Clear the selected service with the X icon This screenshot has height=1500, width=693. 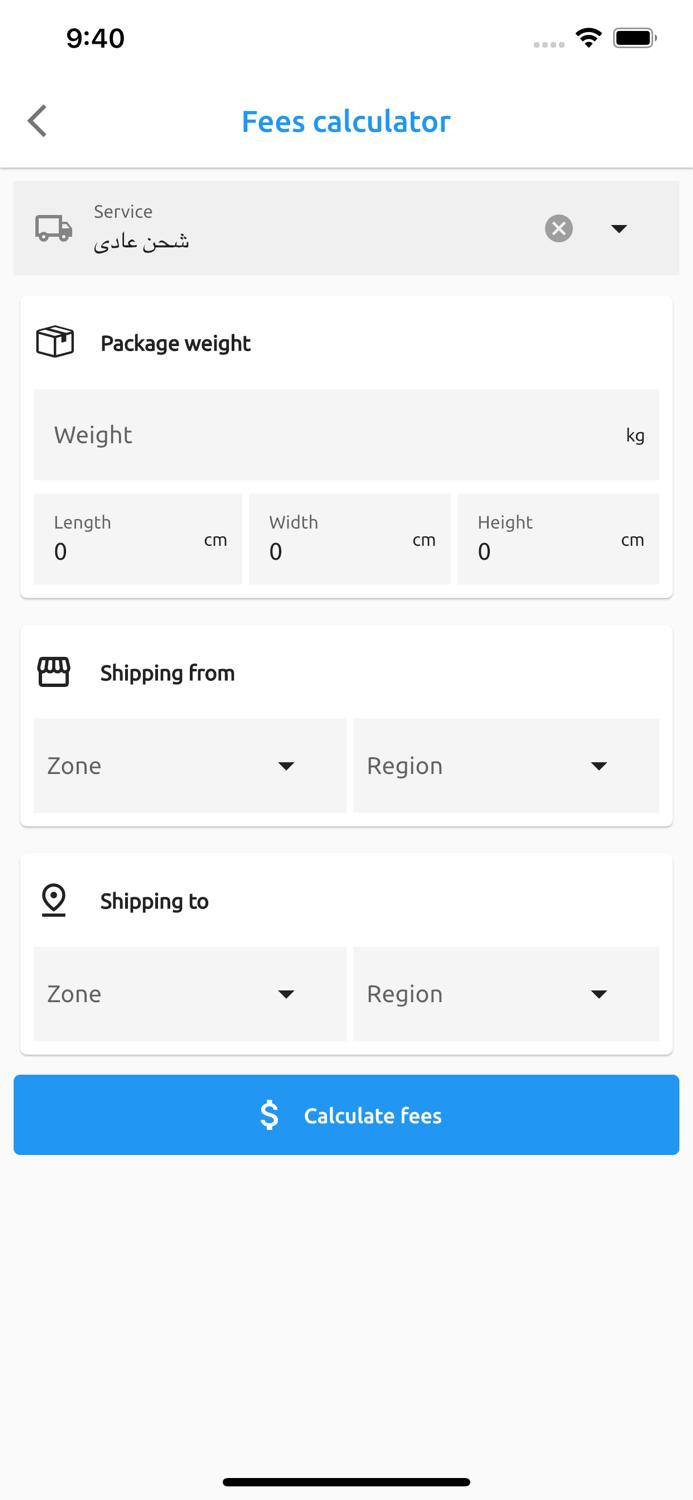click(x=558, y=228)
